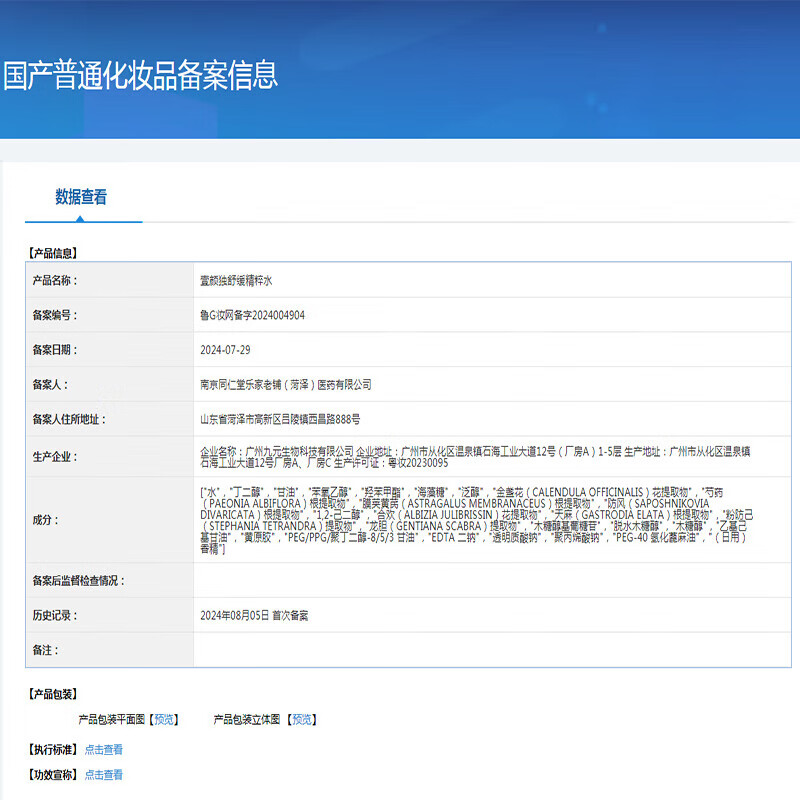Open the 数据查看 tab
Screen dimensions: 800x800
click(81, 197)
